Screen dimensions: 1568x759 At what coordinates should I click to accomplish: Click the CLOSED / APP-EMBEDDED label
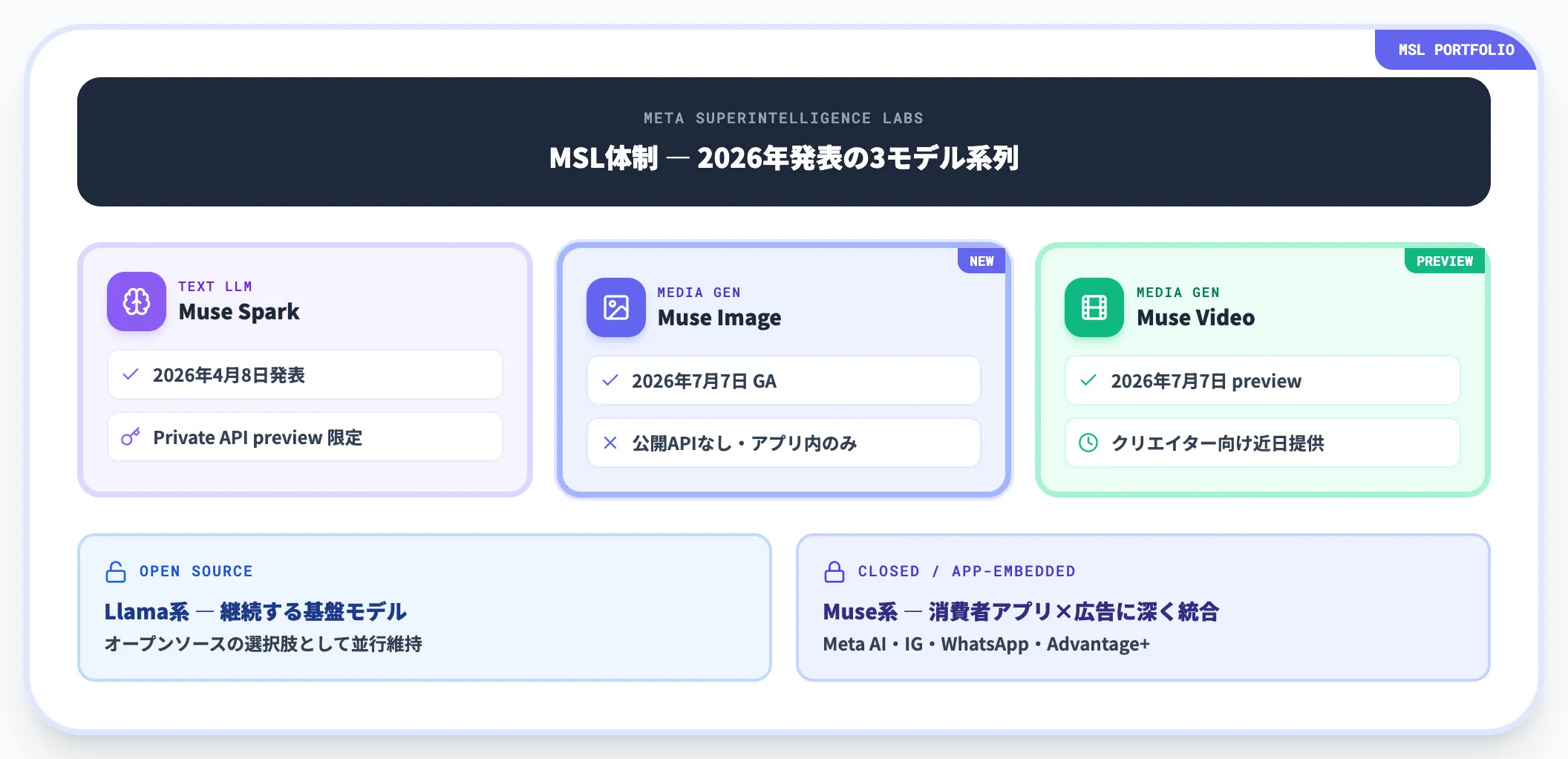click(x=967, y=571)
